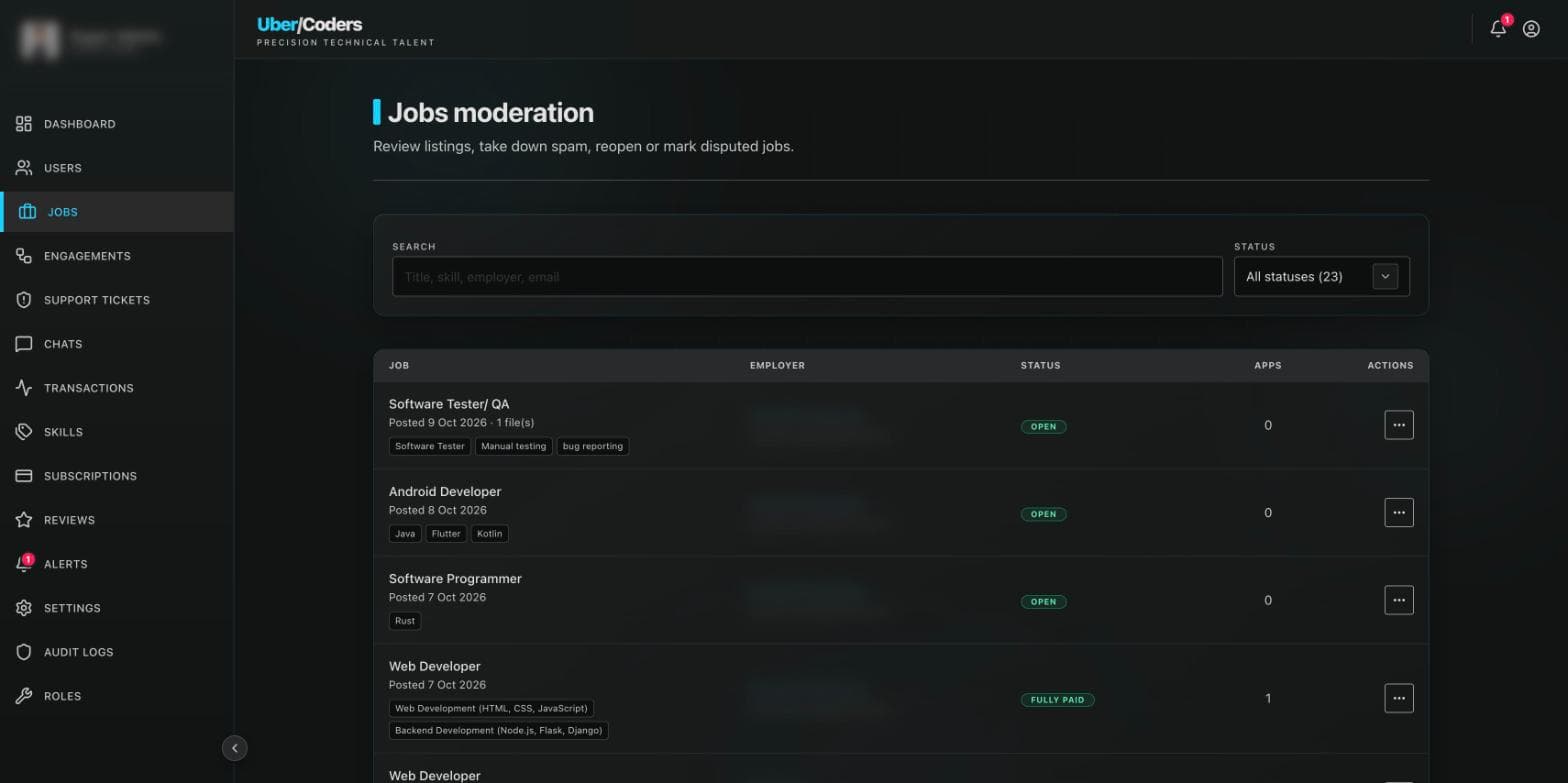The image size is (1568, 783).
Task: Collapse the sidebar with chevron button
Action: (x=234, y=747)
